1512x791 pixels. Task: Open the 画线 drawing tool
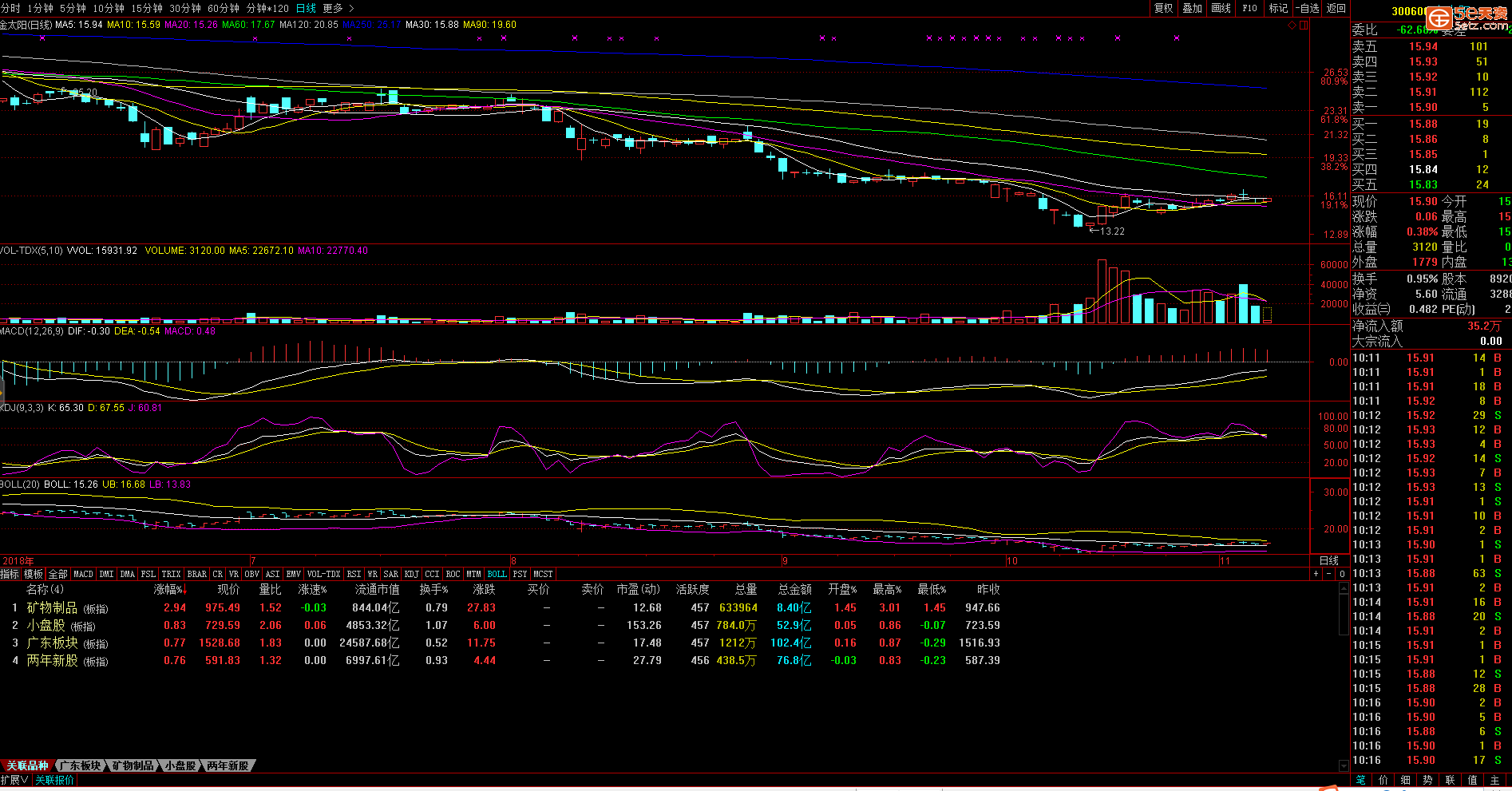1221,8
